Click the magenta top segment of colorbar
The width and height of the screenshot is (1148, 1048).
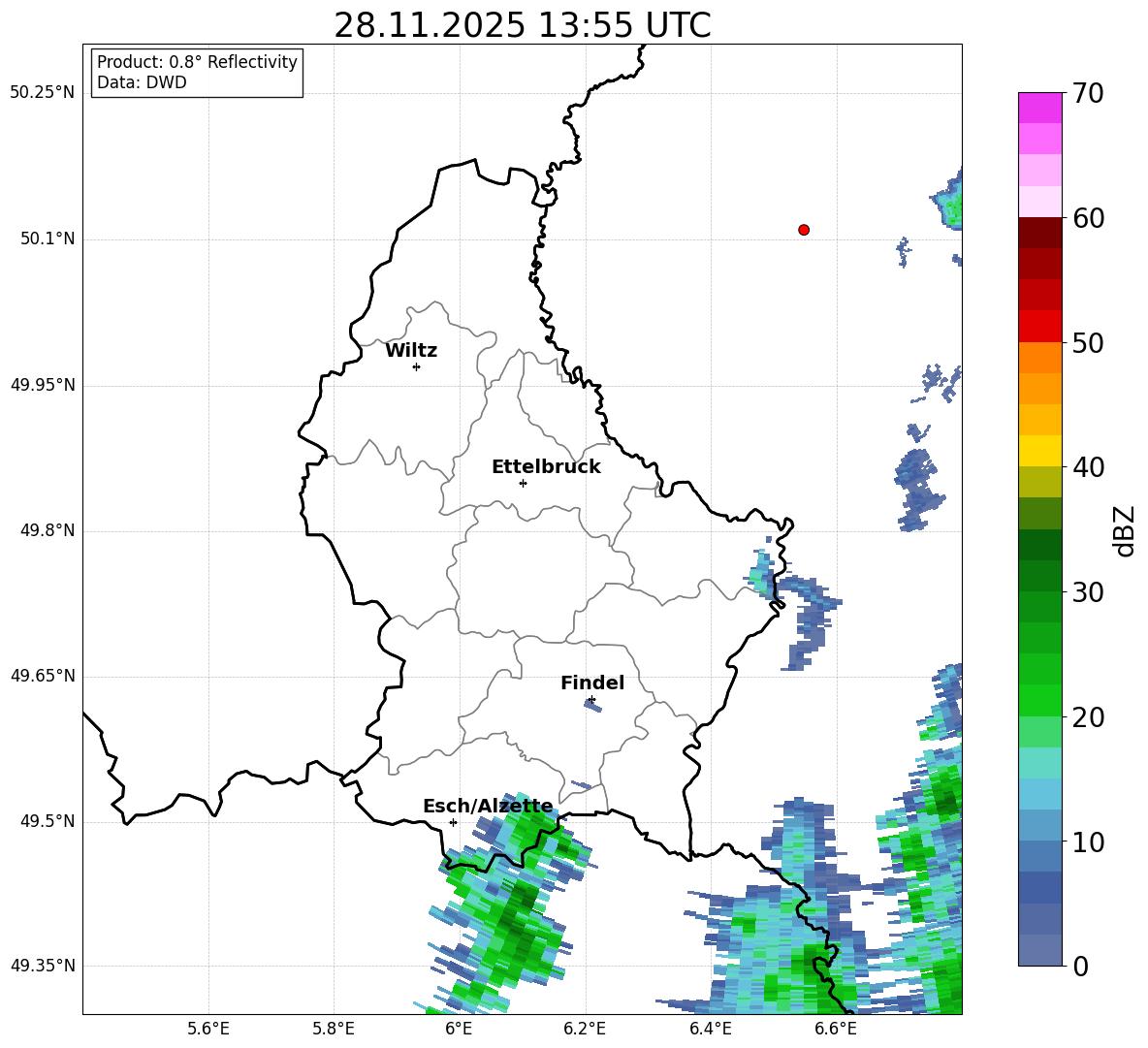coord(1039,108)
